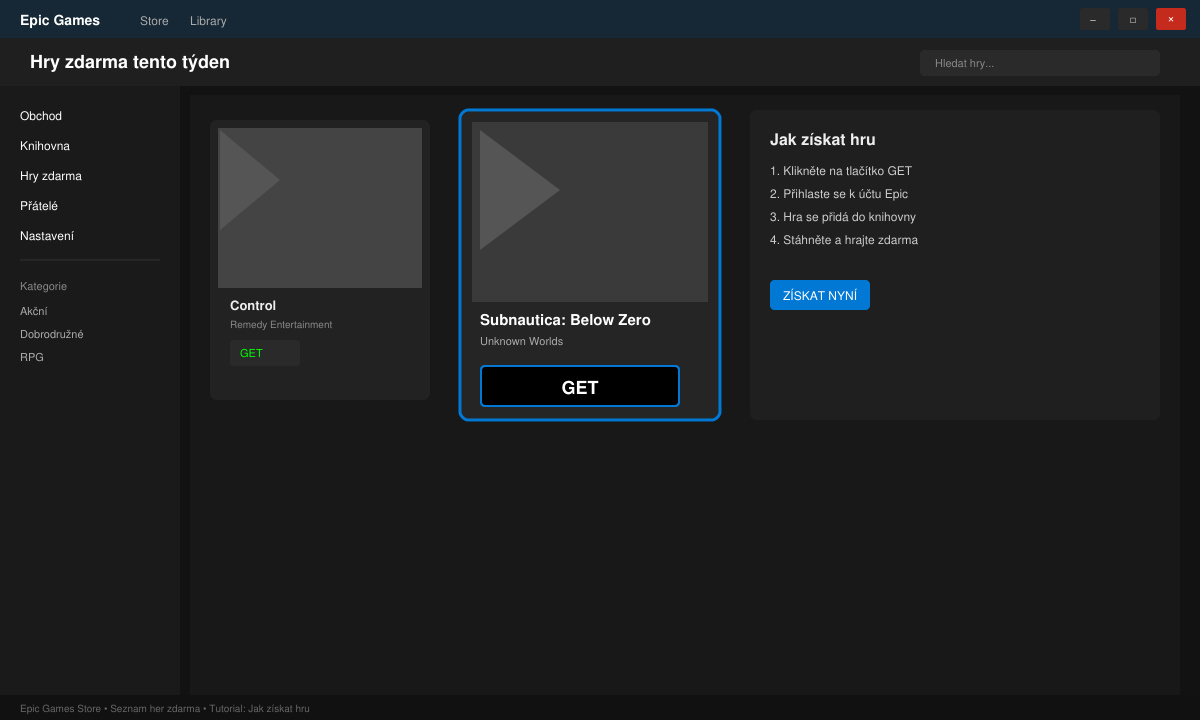The image size is (1200, 720).
Task: Click step '3. Hra se přidá do knihovny'
Action: point(843,217)
